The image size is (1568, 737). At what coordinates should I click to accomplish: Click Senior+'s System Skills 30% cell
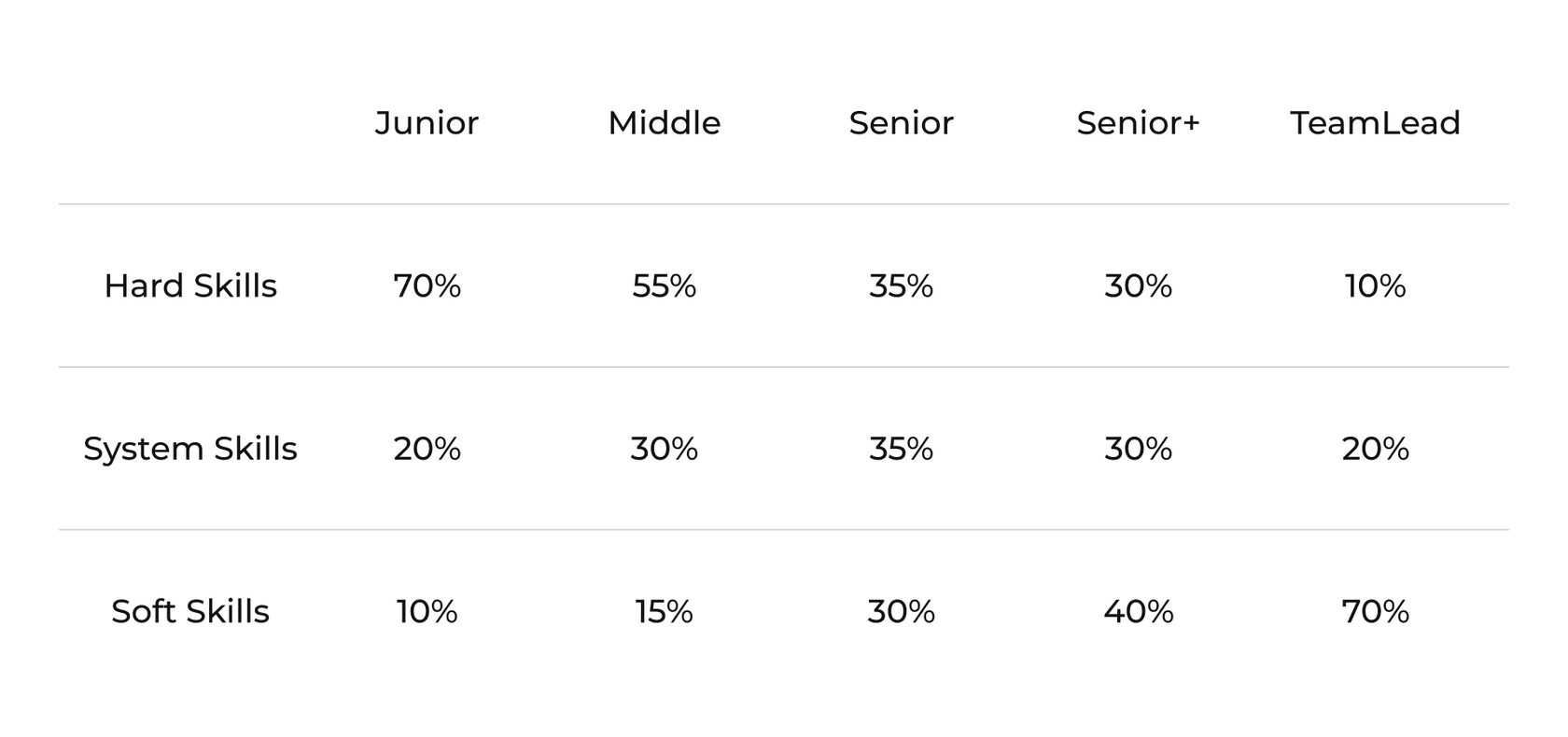(x=1138, y=449)
